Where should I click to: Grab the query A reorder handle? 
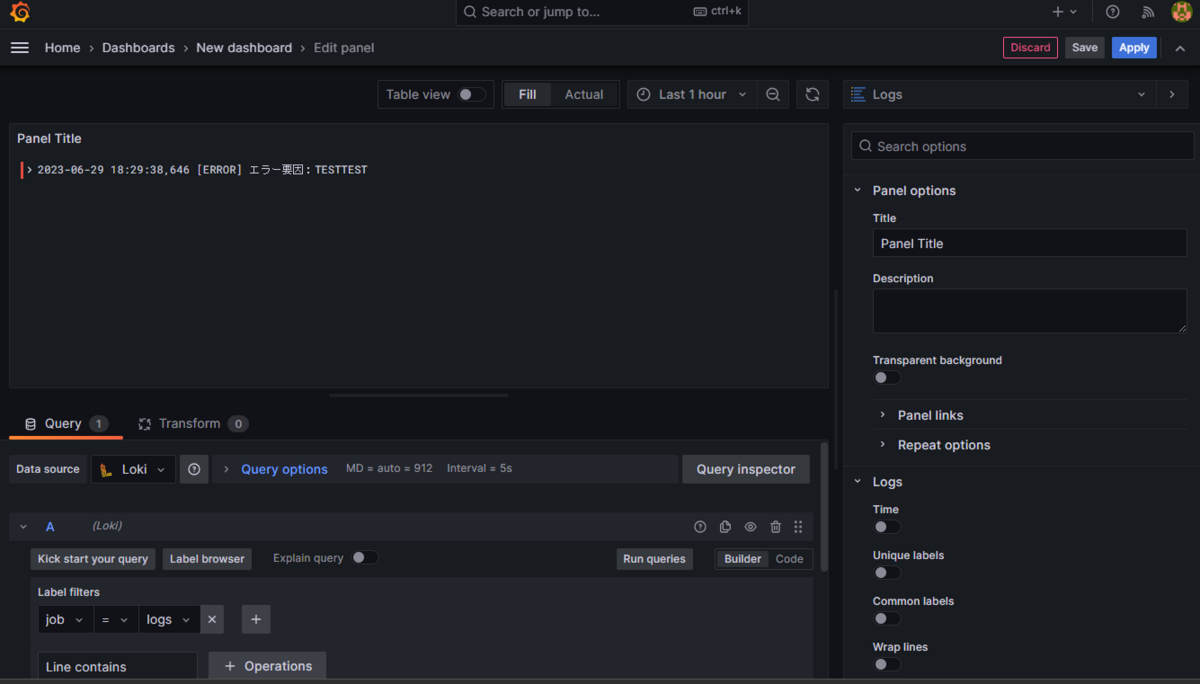coord(798,527)
